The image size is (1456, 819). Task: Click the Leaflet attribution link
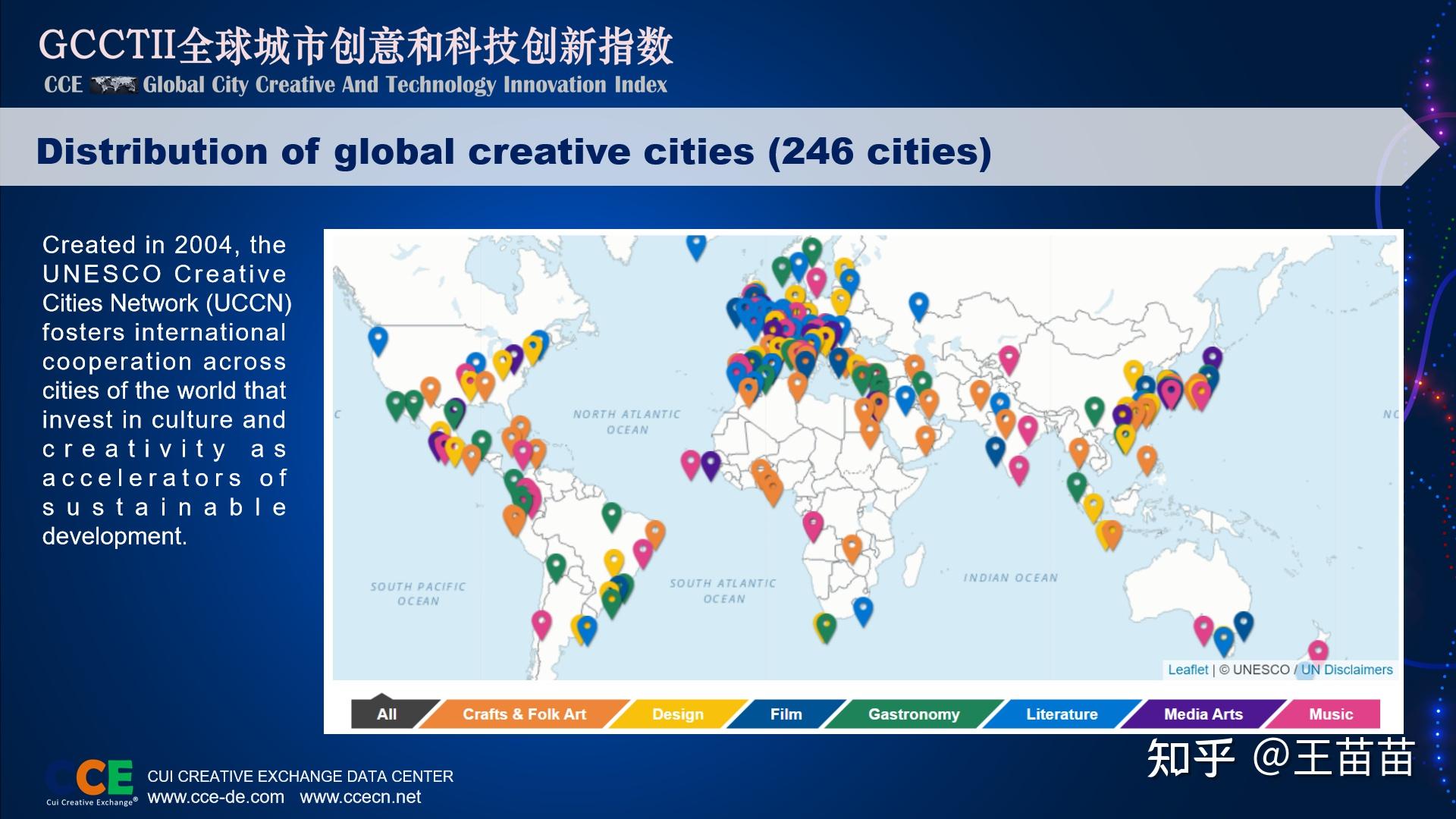tap(1188, 670)
